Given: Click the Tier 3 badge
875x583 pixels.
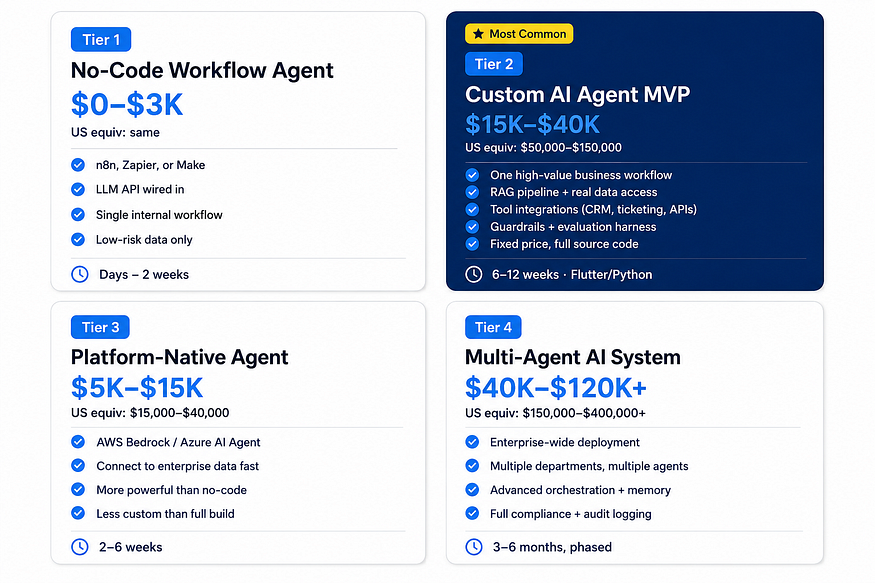Looking at the screenshot, I should tap(100, 327).
